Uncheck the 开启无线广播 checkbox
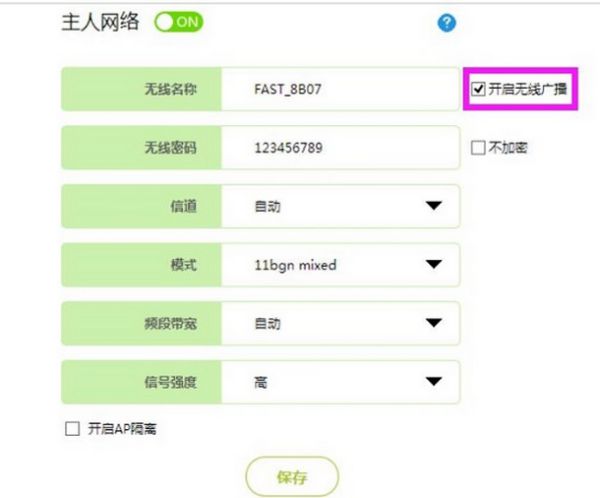 pos(478,89)
